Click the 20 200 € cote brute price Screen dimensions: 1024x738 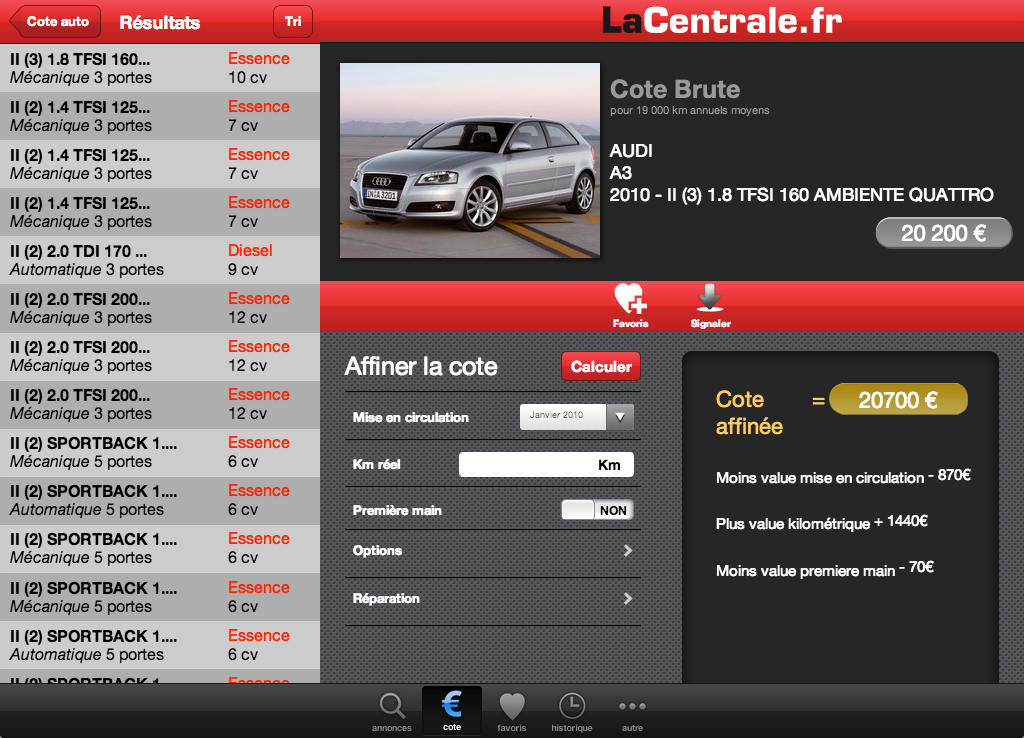click(944, 233)
